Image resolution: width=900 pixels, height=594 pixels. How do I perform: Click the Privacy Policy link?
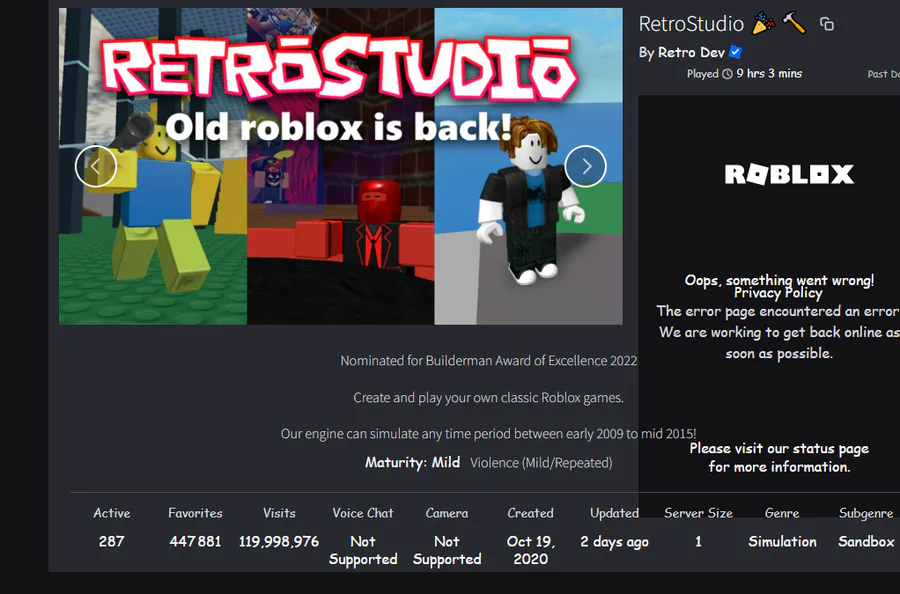coord(778,293)
